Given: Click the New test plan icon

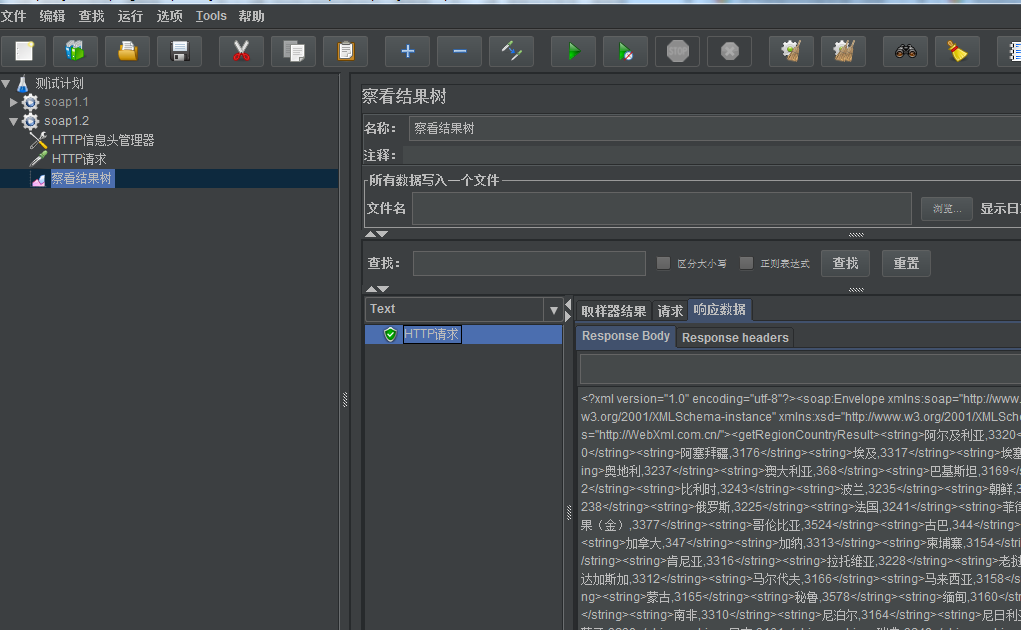Looking at the screenshot, I should [23, 51].
